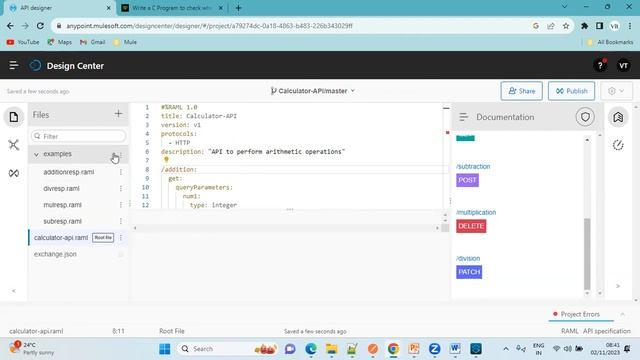Open the /division resource link
Image resolution: width=640 pixels, height=360 pixels.
468,258
